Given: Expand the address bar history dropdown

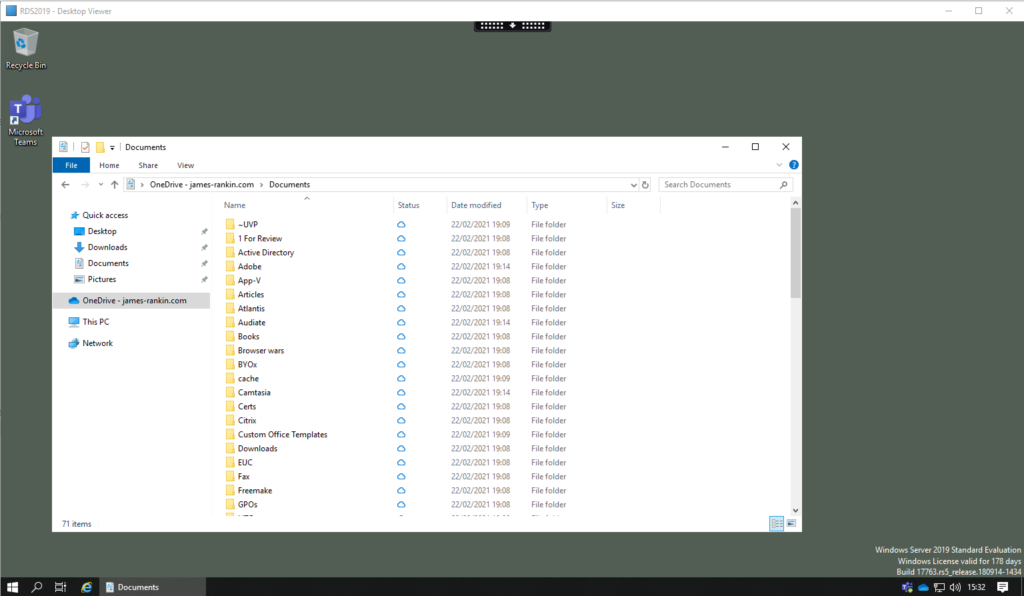Looking at the screenshot, I should [x=633, y=185].
